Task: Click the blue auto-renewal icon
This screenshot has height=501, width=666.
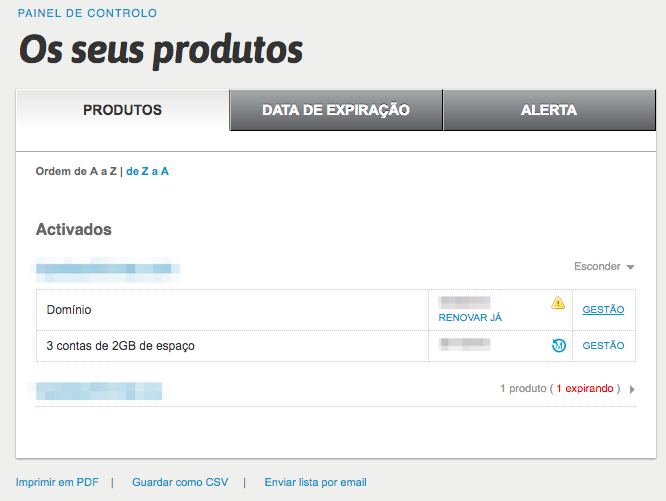Action: click(559, 346)
